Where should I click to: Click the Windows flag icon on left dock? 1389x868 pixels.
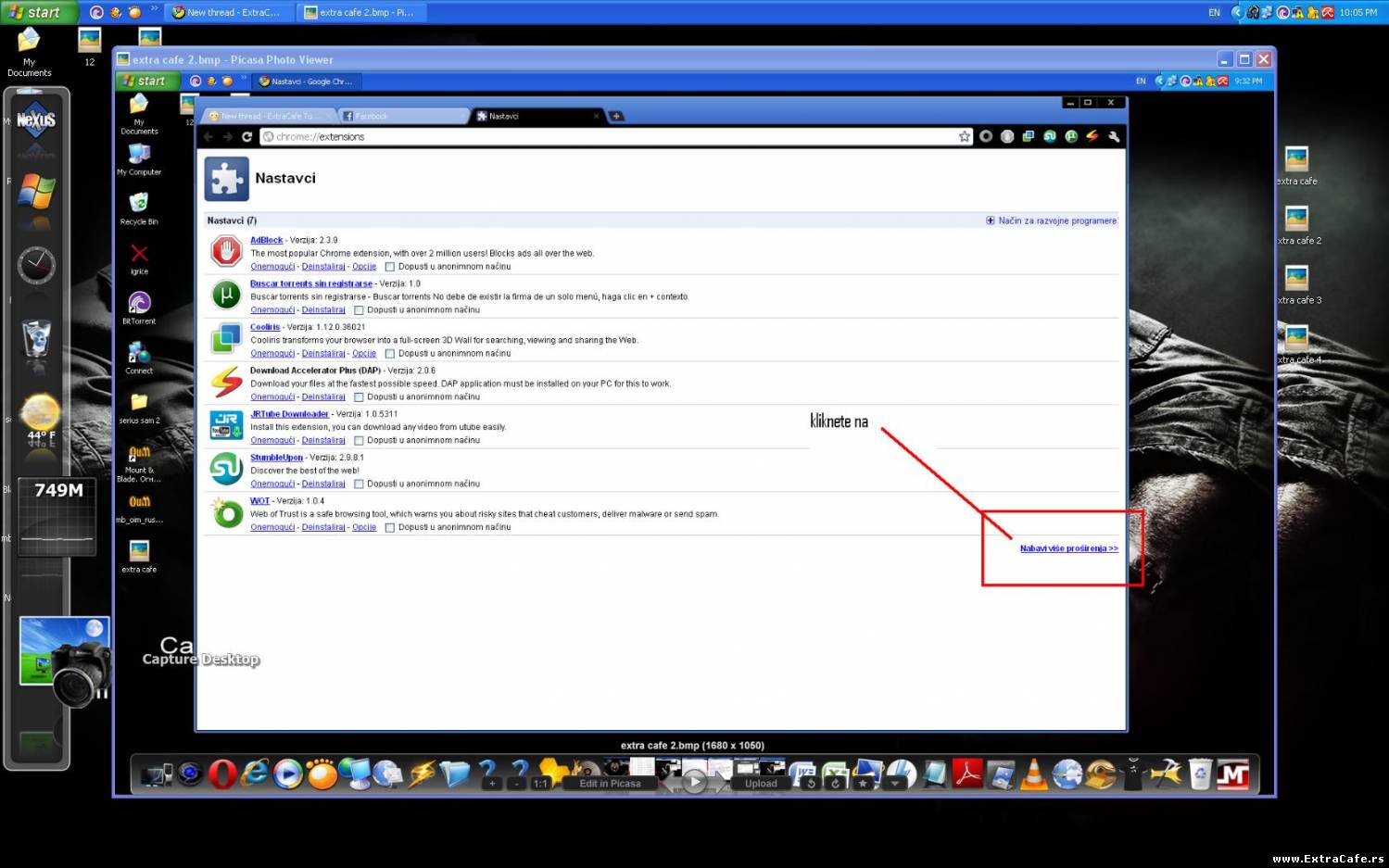[x=36, y=192]
